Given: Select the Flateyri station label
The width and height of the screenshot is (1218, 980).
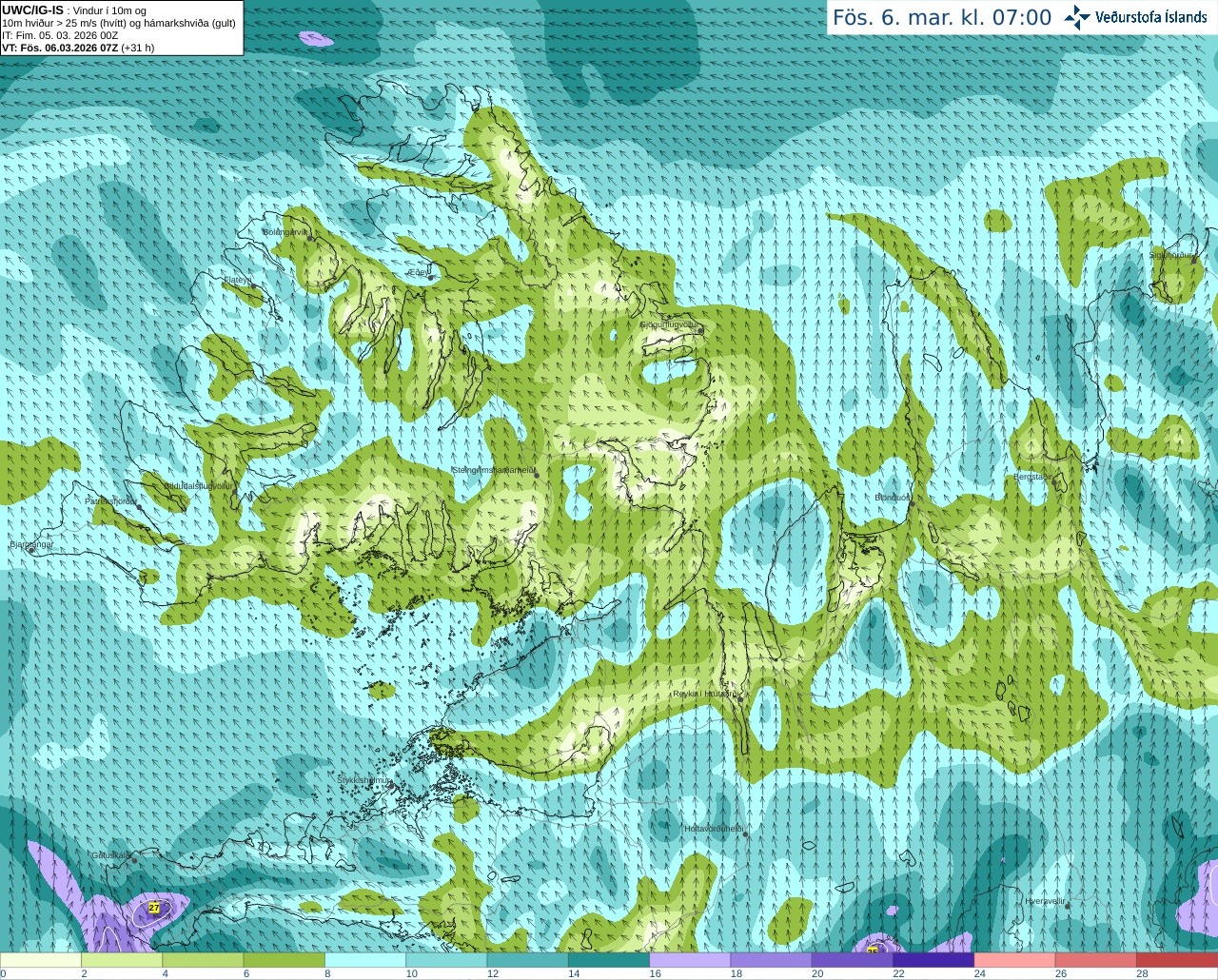Looking at the screenshot, I should point(237,280).
